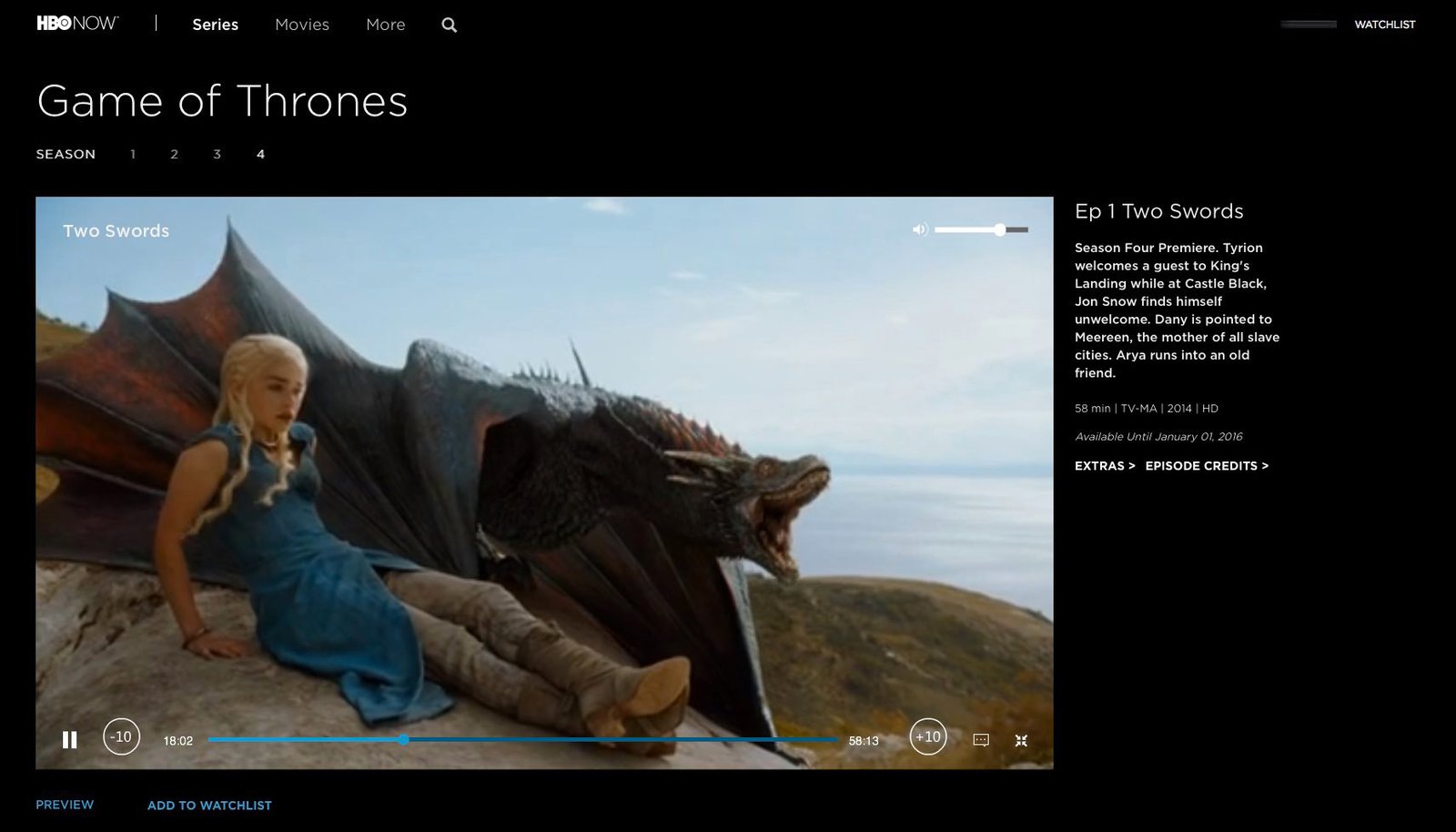Select Season 1

pos(133,154)
